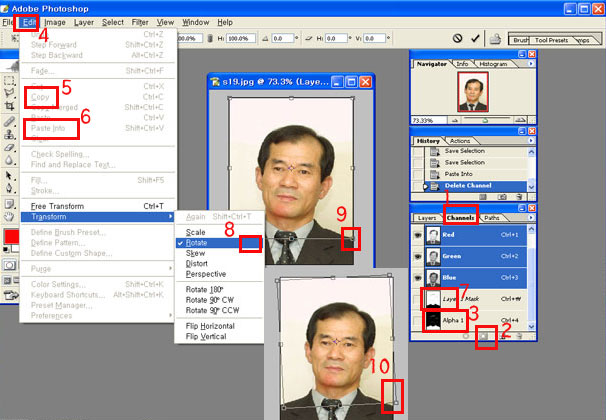This screenshot has height=420, width=606.
Task: Switch to standard screen mode icon
Action: pyautogui.click(x=7, y=280)
